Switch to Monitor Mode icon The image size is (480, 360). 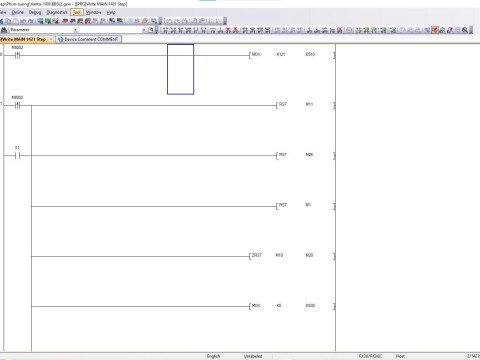coord(442,30)
